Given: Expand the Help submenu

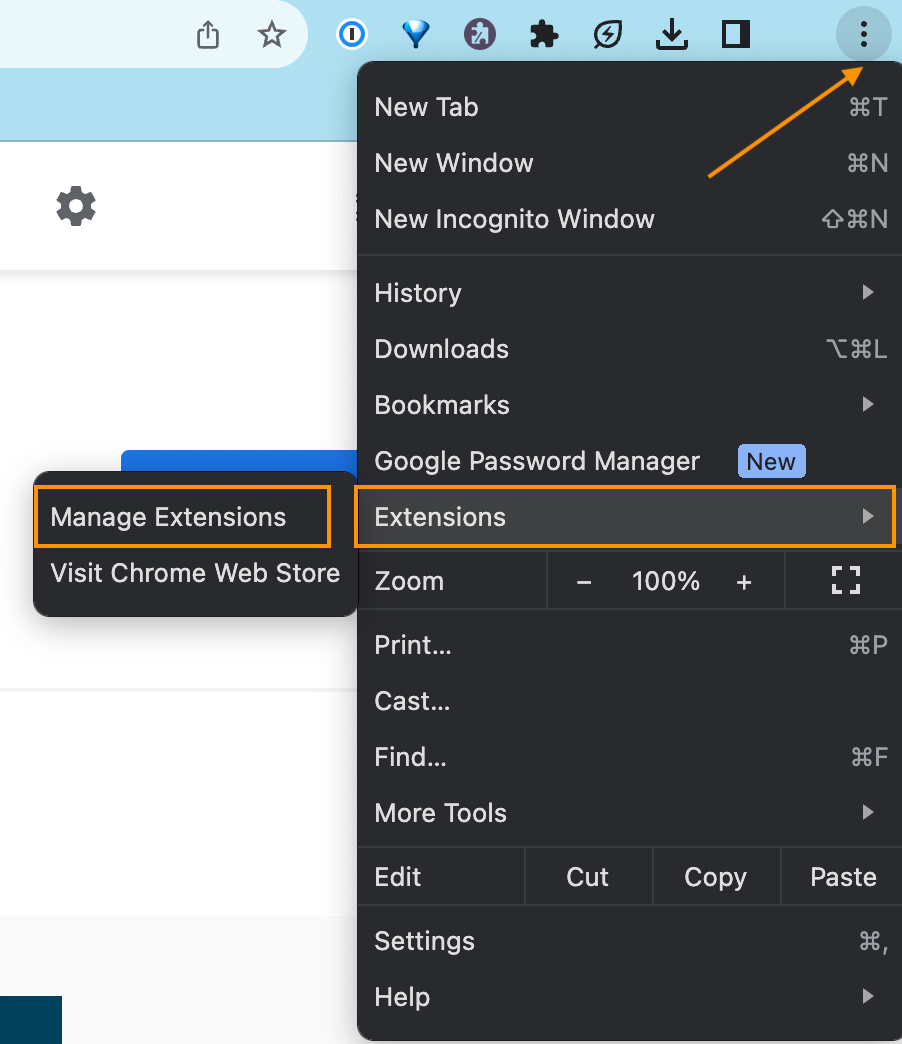Looking at the screenshot, I should pyautogui.click(x=630, y=997).
